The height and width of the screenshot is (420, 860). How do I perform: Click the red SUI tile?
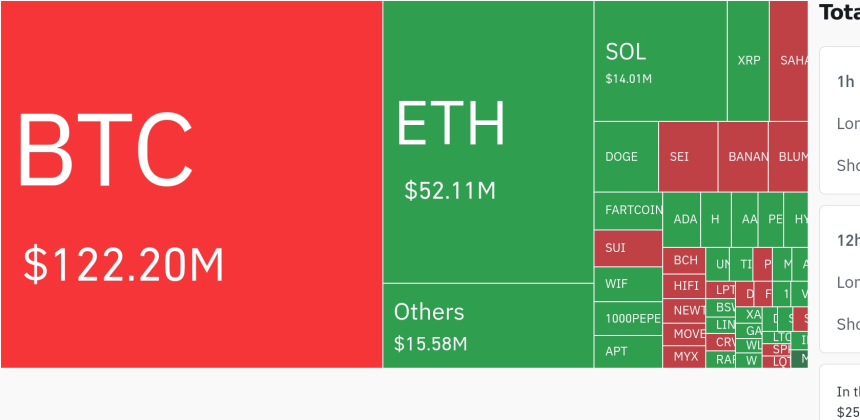pyautogui.click(x=628, y=247)
